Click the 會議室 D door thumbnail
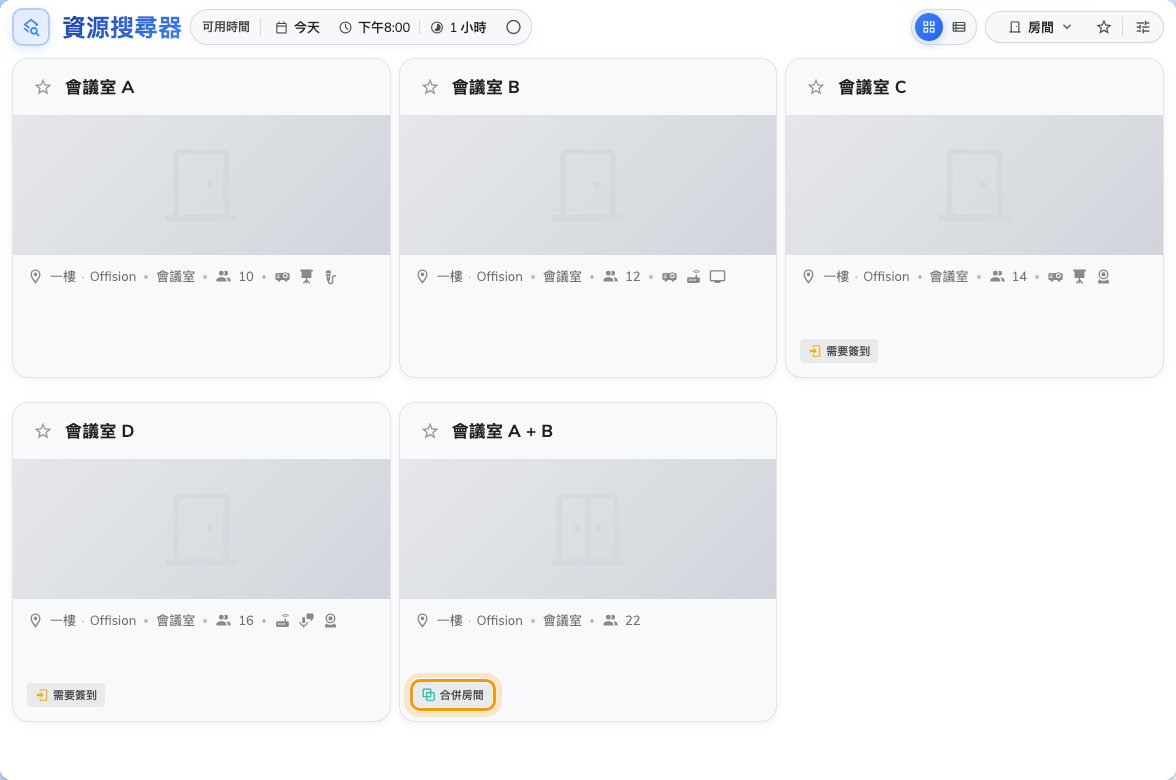 click(201, 529)
